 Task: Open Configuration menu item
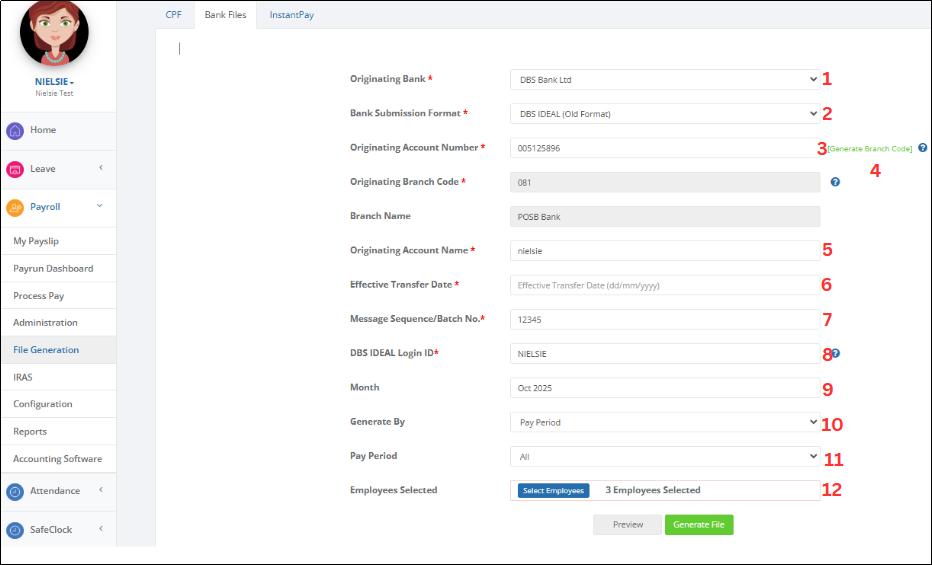click(x=58, y=404)
